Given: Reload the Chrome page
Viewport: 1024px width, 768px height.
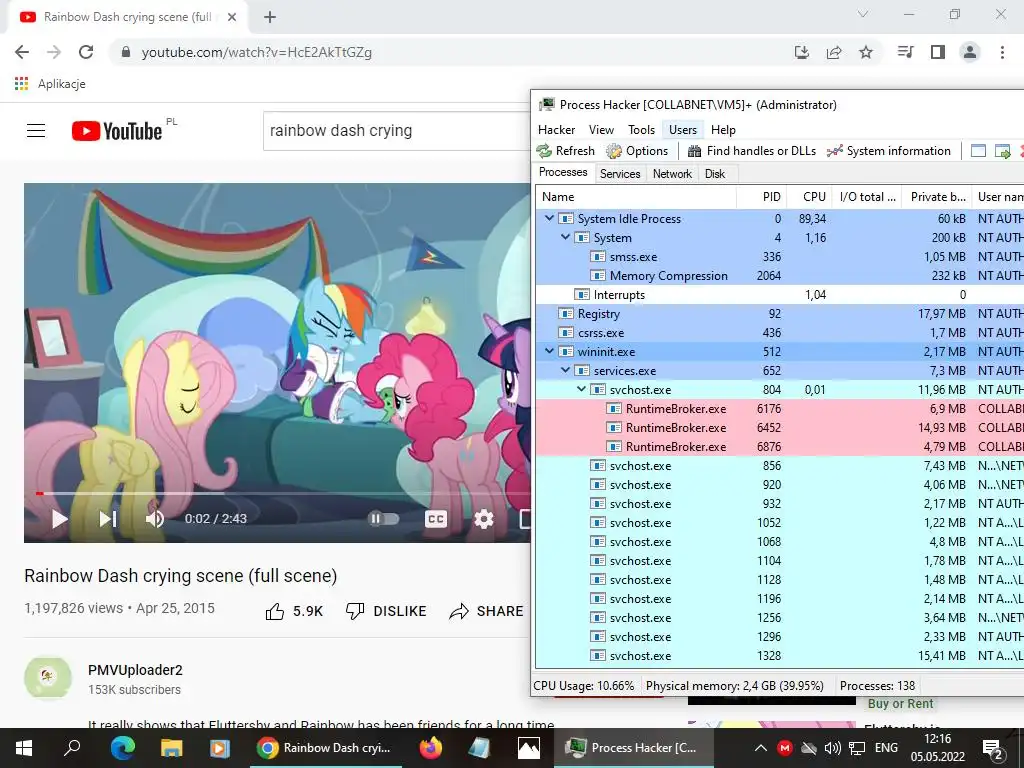Looking at the screenshot, I should click(86, 52).
